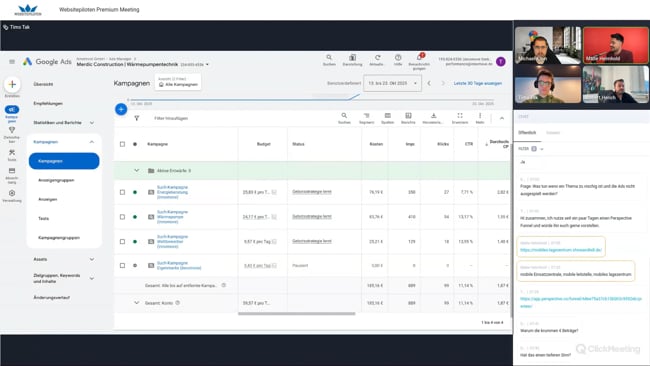
Task: Go to the previous date range arrow
Action: 429,83
